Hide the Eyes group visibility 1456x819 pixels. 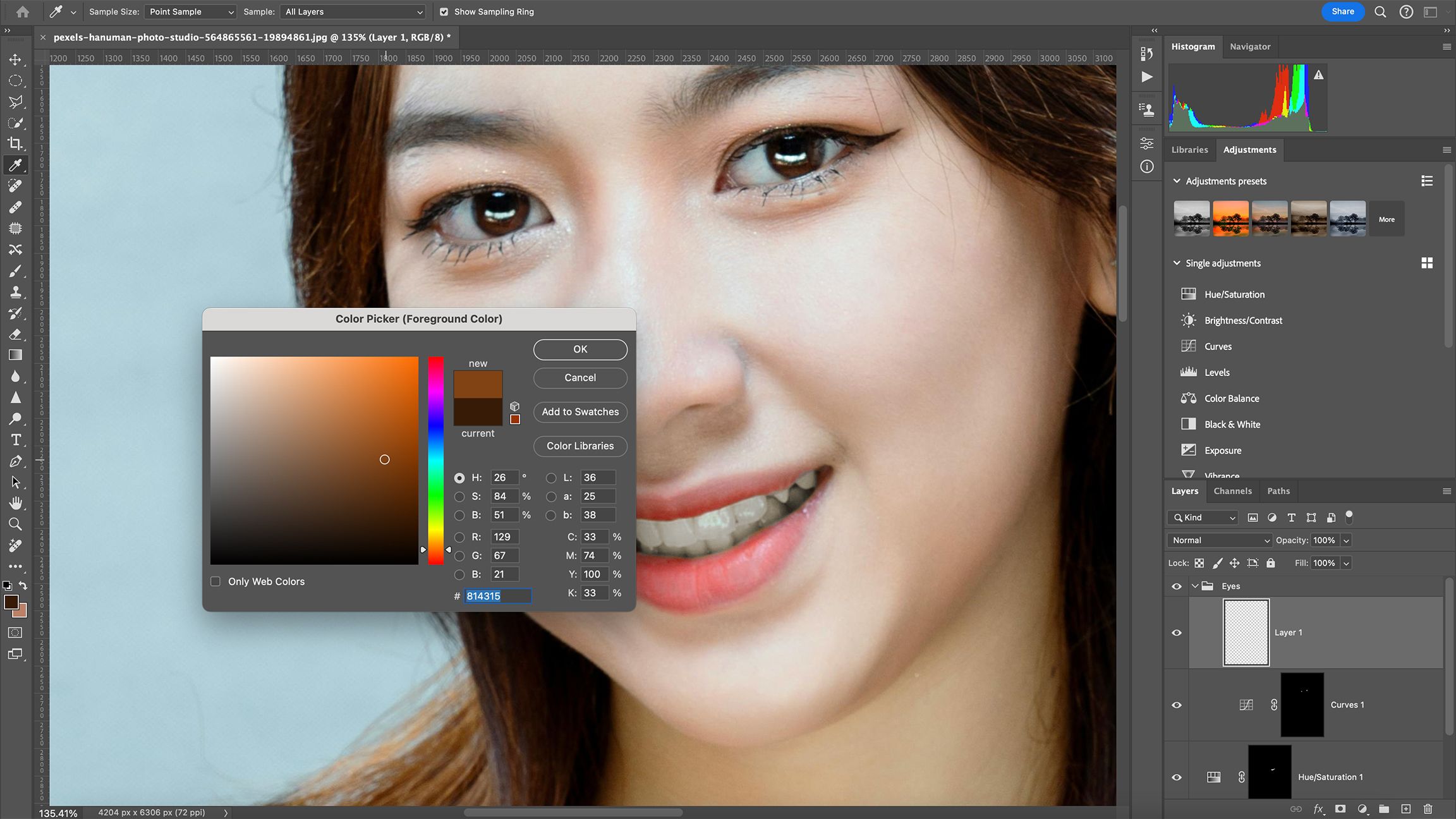[x=1177, y=586]
